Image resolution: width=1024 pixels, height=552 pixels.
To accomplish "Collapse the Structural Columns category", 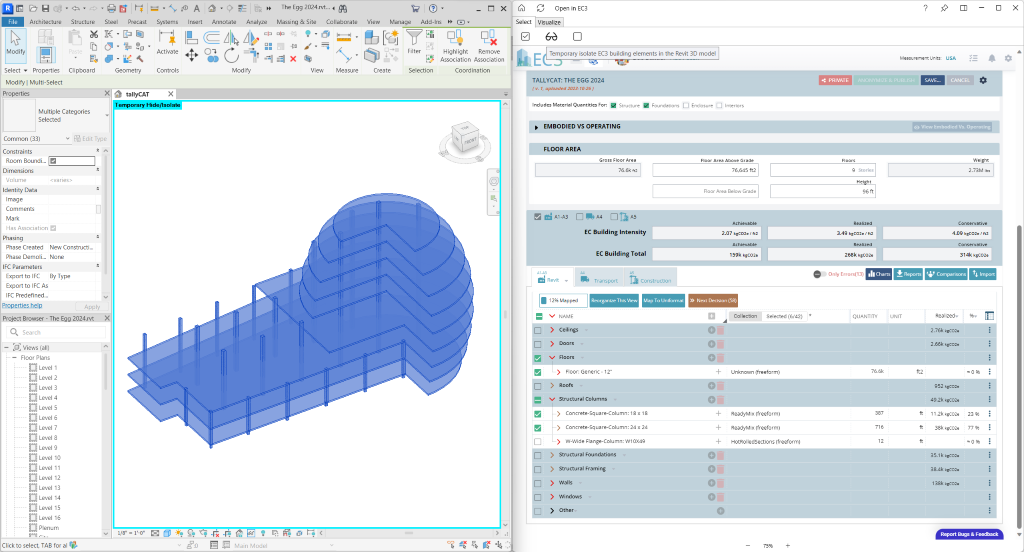I will tap(552, 399).
